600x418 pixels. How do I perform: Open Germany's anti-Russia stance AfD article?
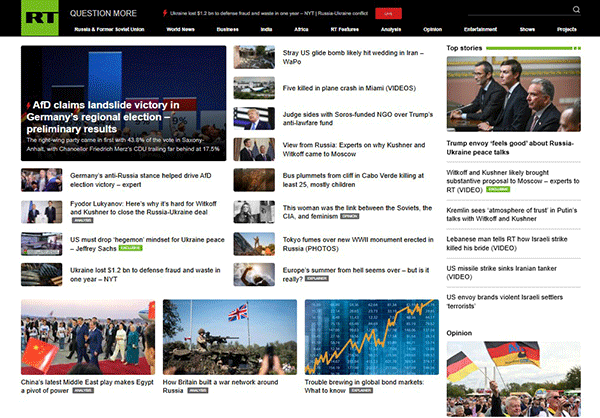click(x=140, y=180)
